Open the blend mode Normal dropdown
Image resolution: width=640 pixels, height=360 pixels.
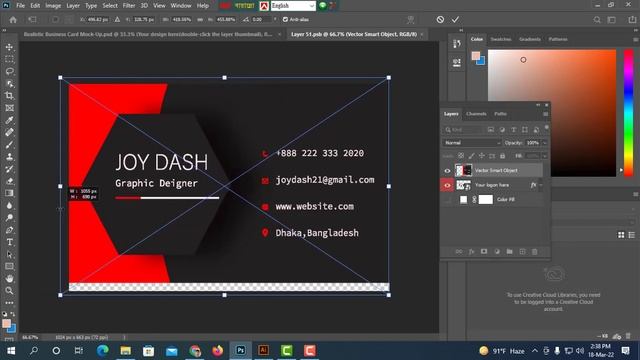click(x=471, y=143)
